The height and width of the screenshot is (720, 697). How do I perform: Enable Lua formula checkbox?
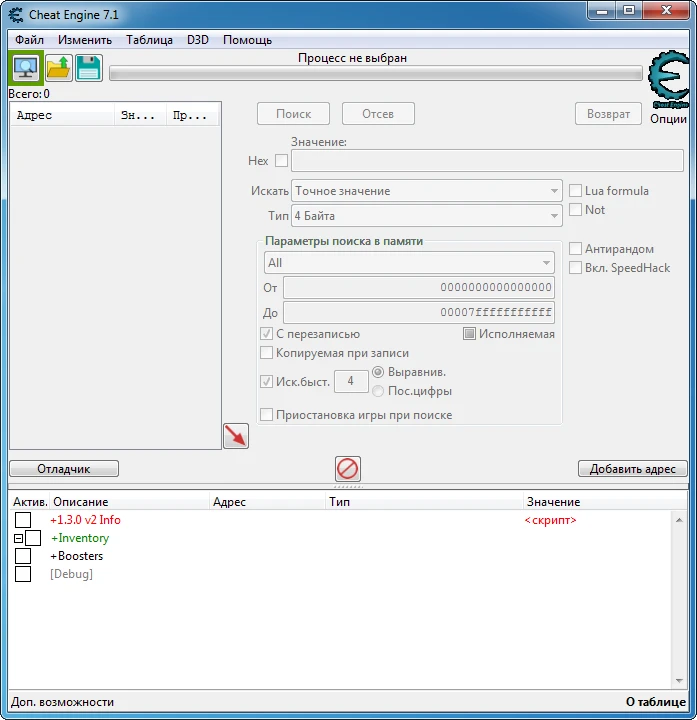tap(575, 191)
